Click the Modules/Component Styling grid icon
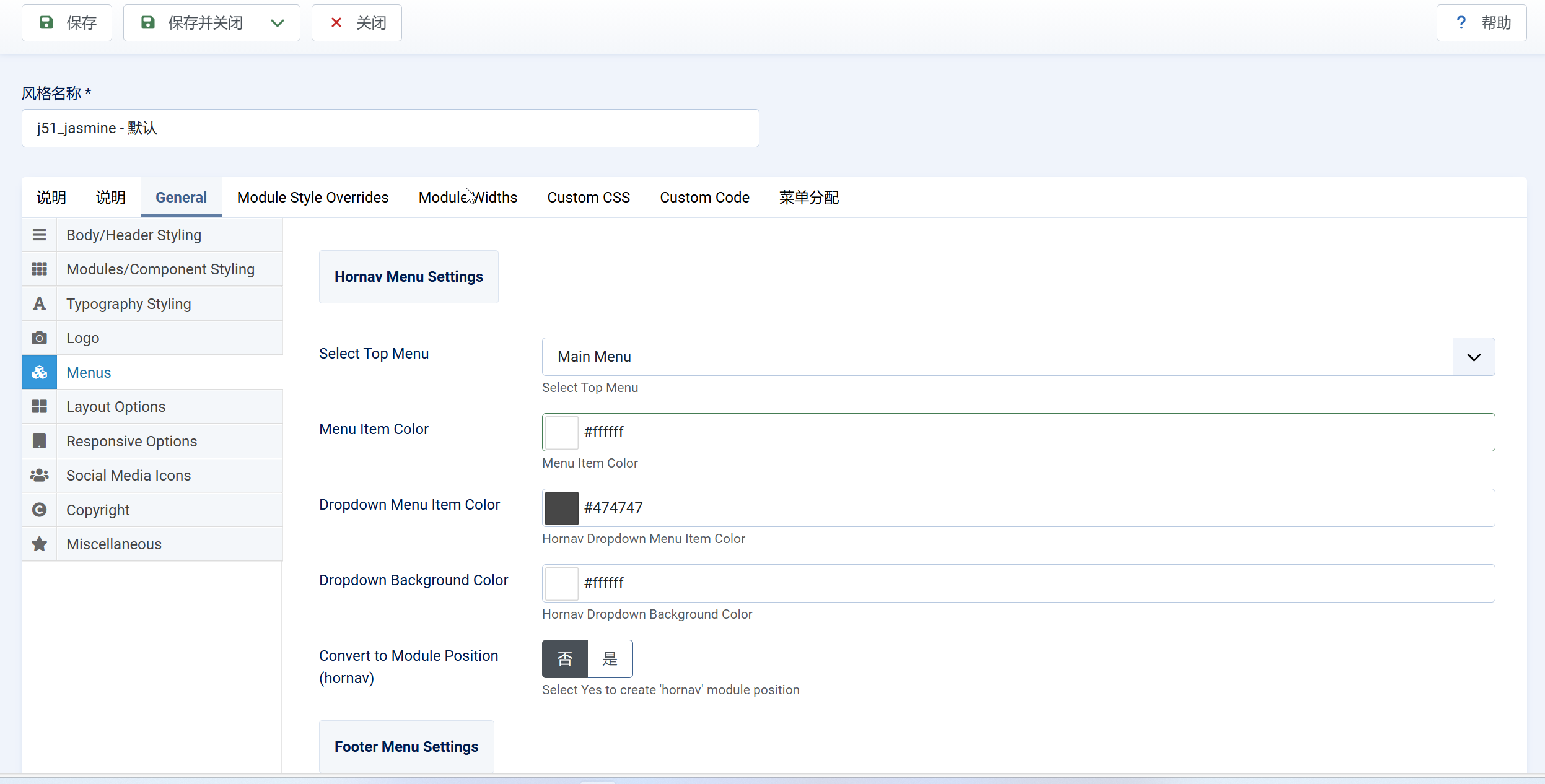The width and height of the screenshot is (1545, 784). pyautogui.click(x=39, y=269)
